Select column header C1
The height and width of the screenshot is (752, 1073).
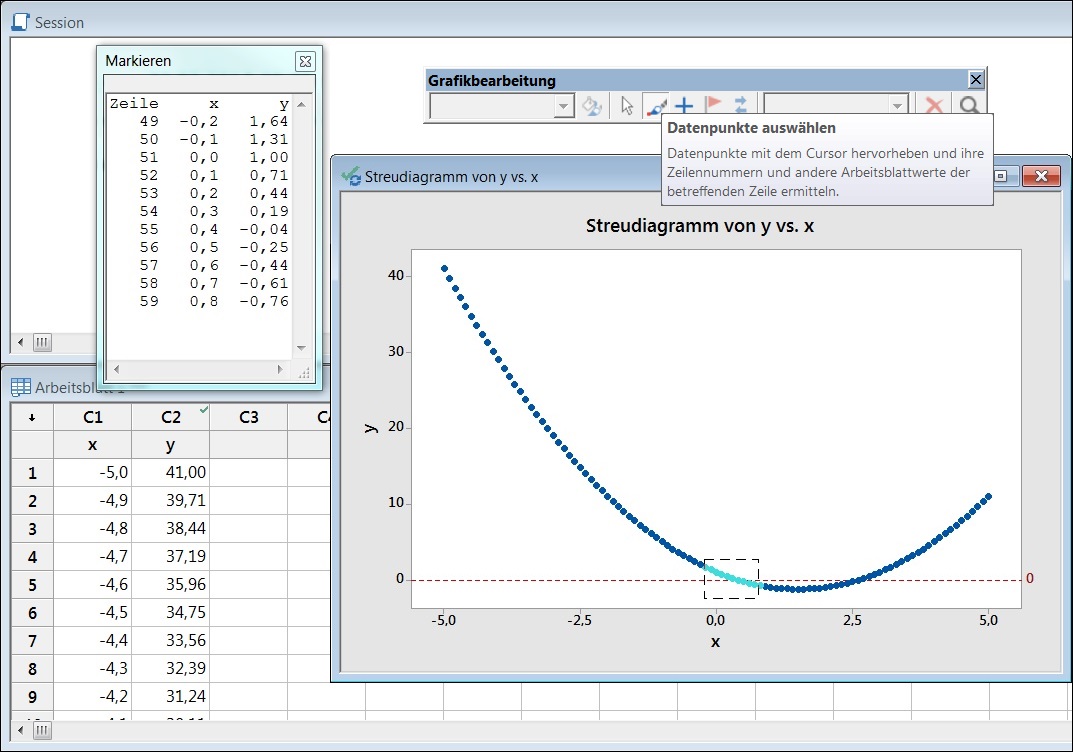92,417
